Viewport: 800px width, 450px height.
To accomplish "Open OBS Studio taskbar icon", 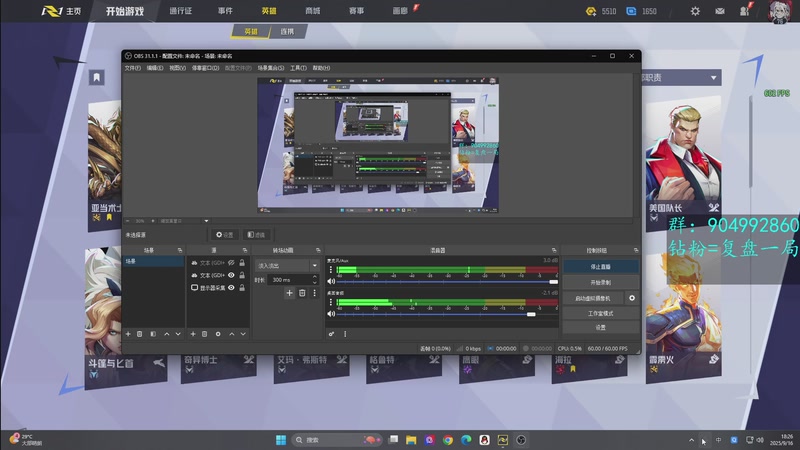I will tap(521, 440).
